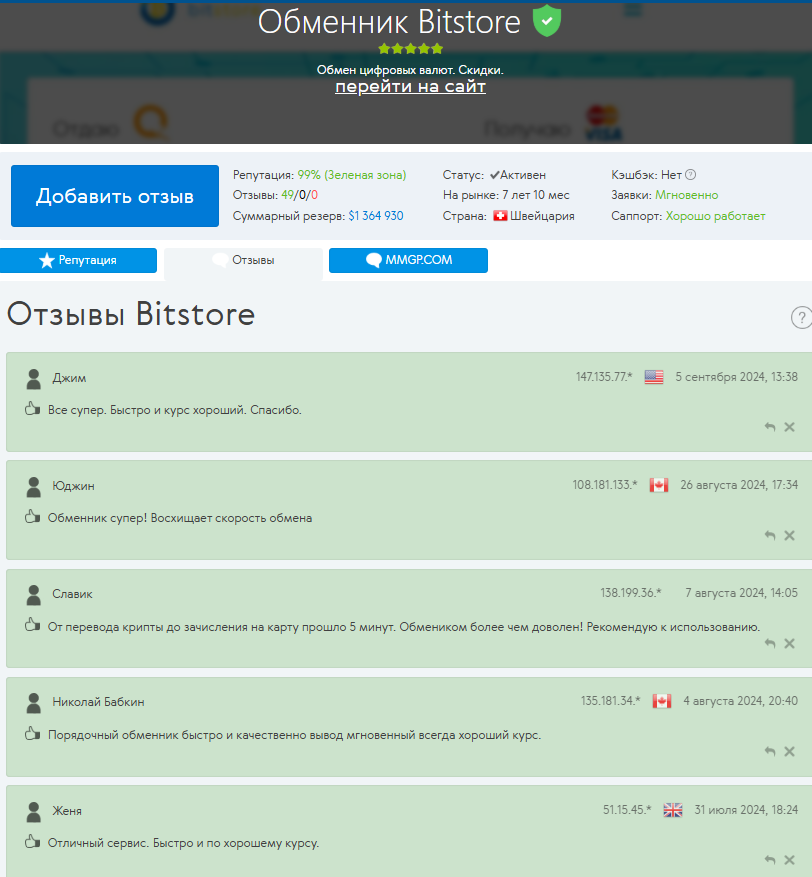Click the positive reviews count 49
This screenshot has width=812, height=877.
pyautogui.click(x=287, y=195)
